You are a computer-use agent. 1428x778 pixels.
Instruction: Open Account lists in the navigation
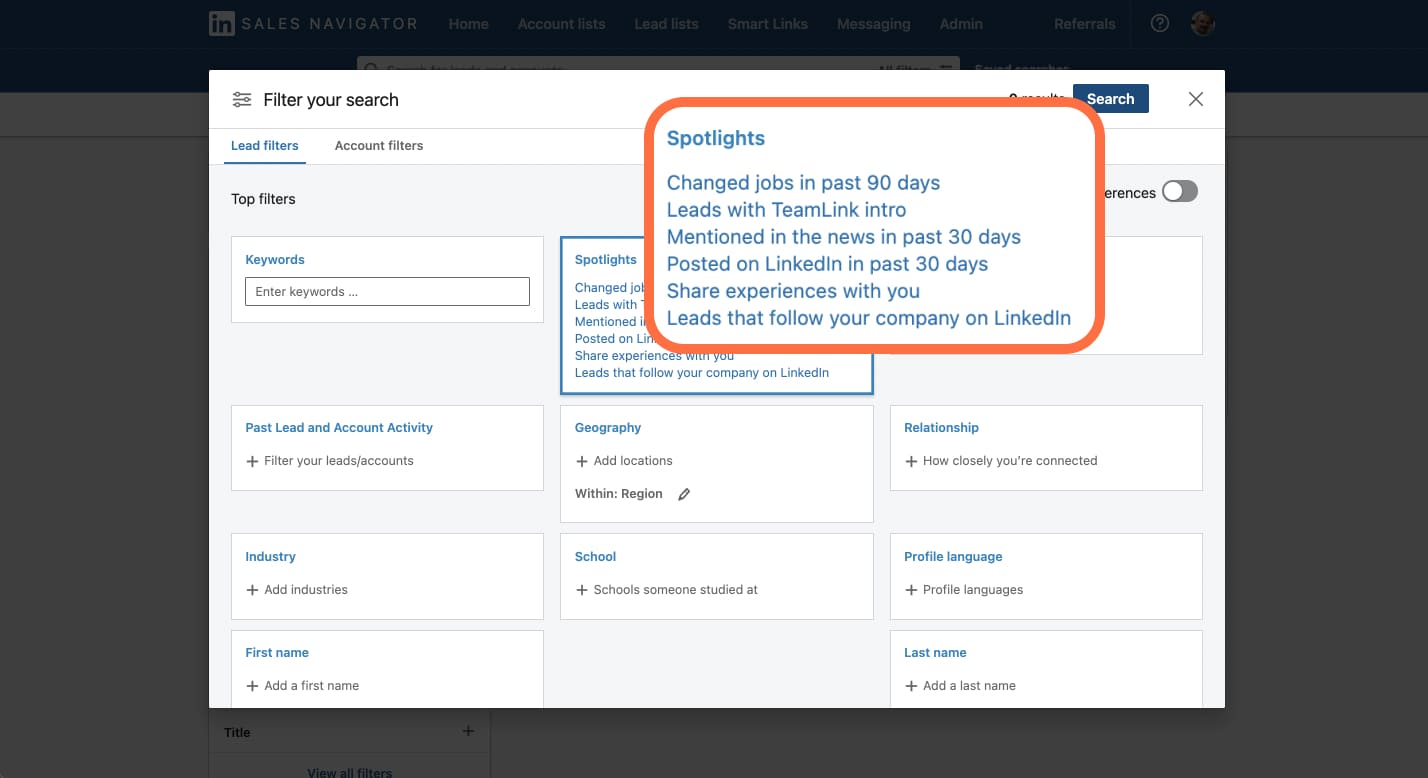(x=561, y=24)
